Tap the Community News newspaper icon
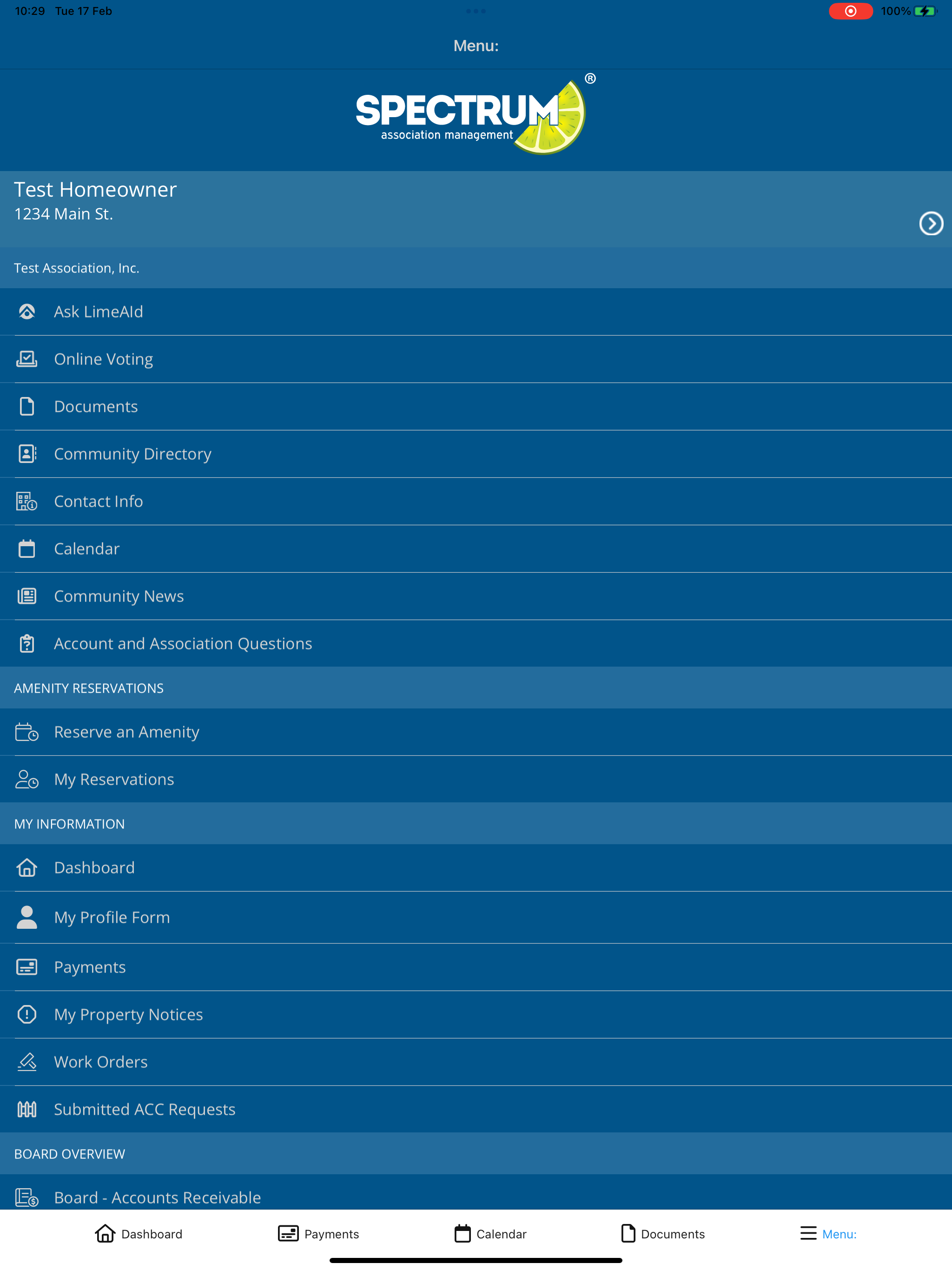 click(27, 596)
